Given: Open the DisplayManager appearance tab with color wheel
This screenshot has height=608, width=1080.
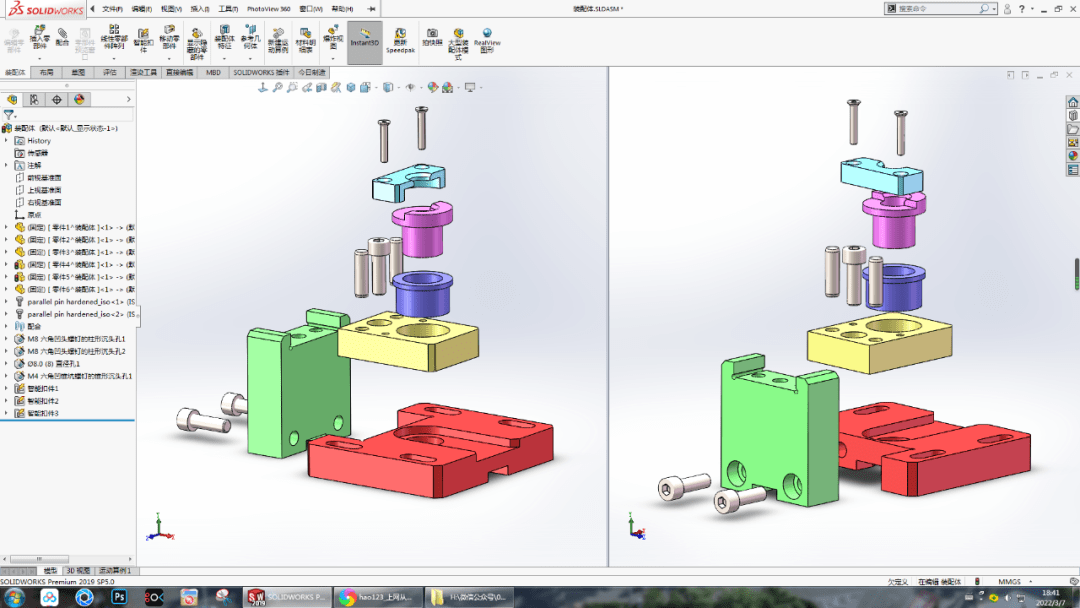Looking at the screenshot, I should point(79,98).
